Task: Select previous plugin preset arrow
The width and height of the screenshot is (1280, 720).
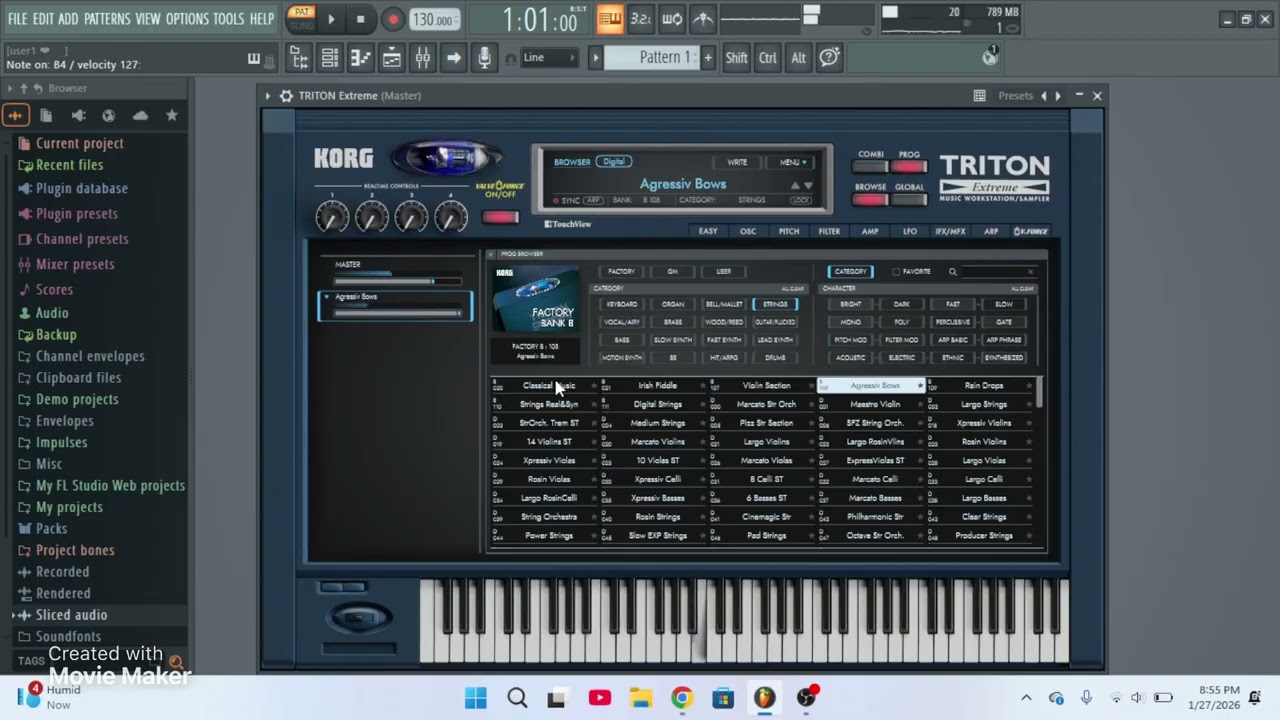Action: pos(1044,96)
